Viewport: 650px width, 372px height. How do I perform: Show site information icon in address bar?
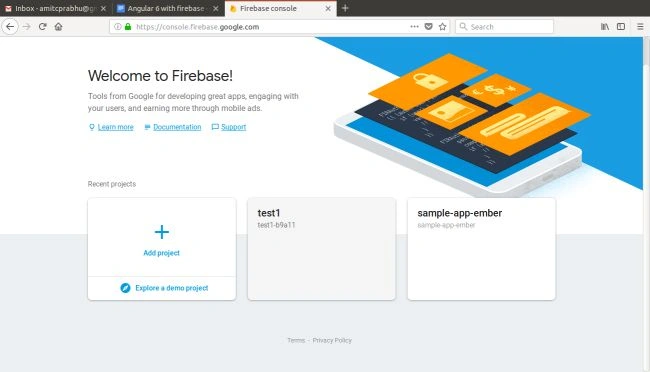coord(118,27)
